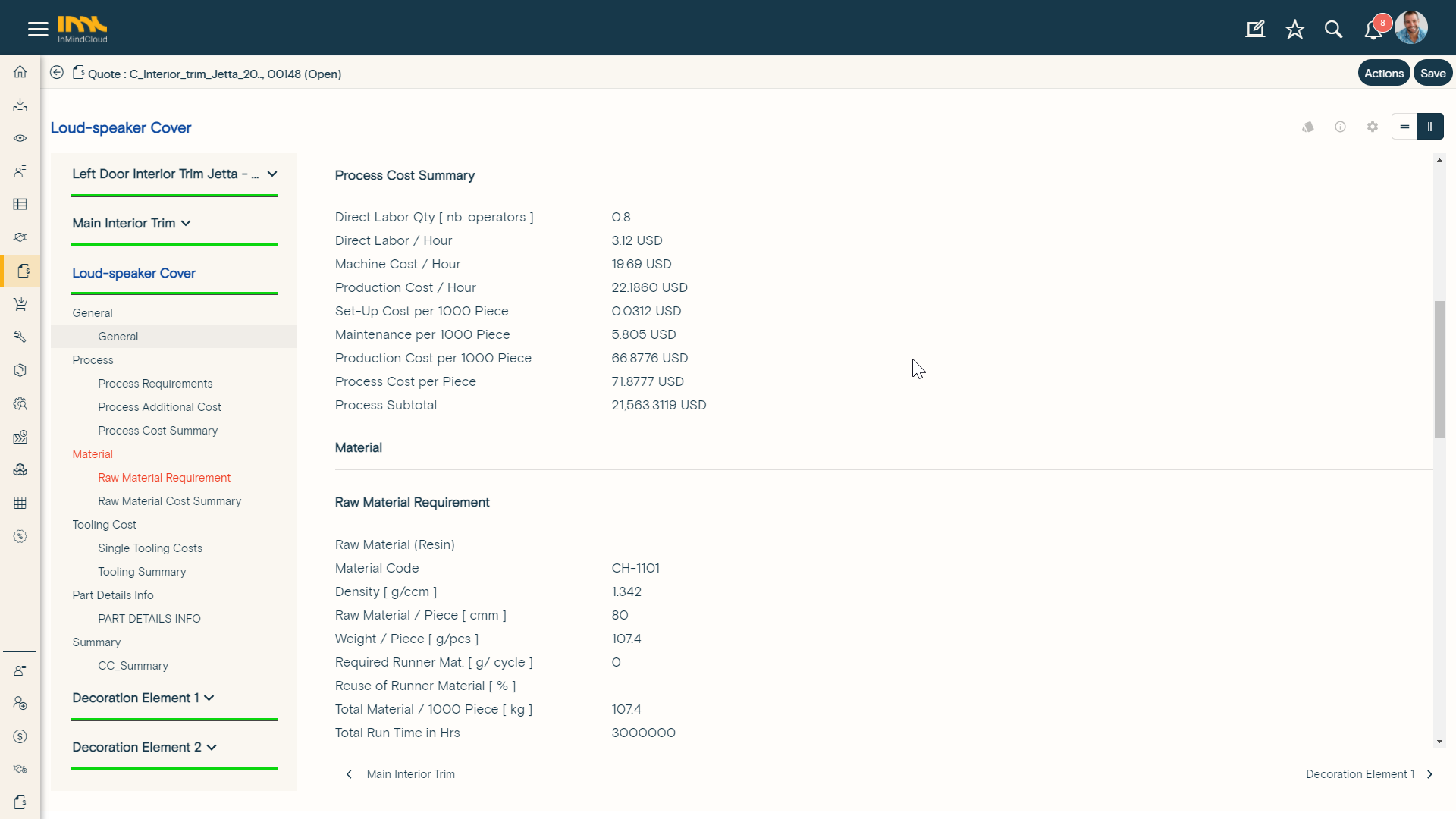Viewport: 1456px width, 819px height.
Task: Toggle the eye icon in sidebar
Action: [20, 138]
